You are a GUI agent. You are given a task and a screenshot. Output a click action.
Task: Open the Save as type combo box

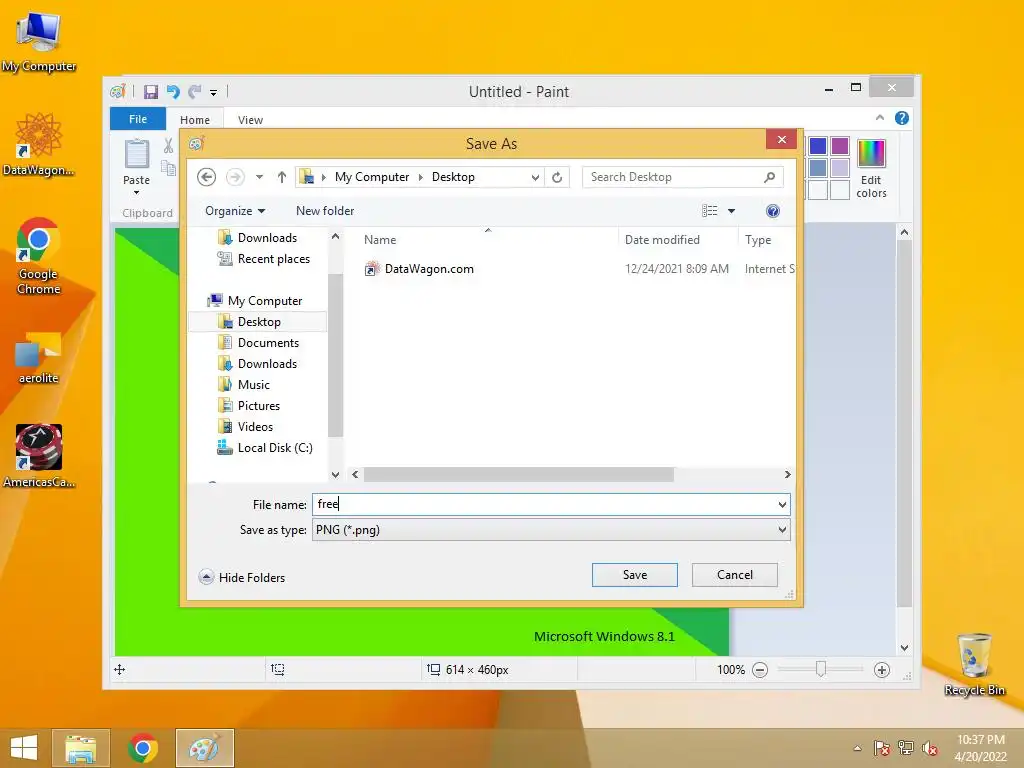[x=551, y=530]
